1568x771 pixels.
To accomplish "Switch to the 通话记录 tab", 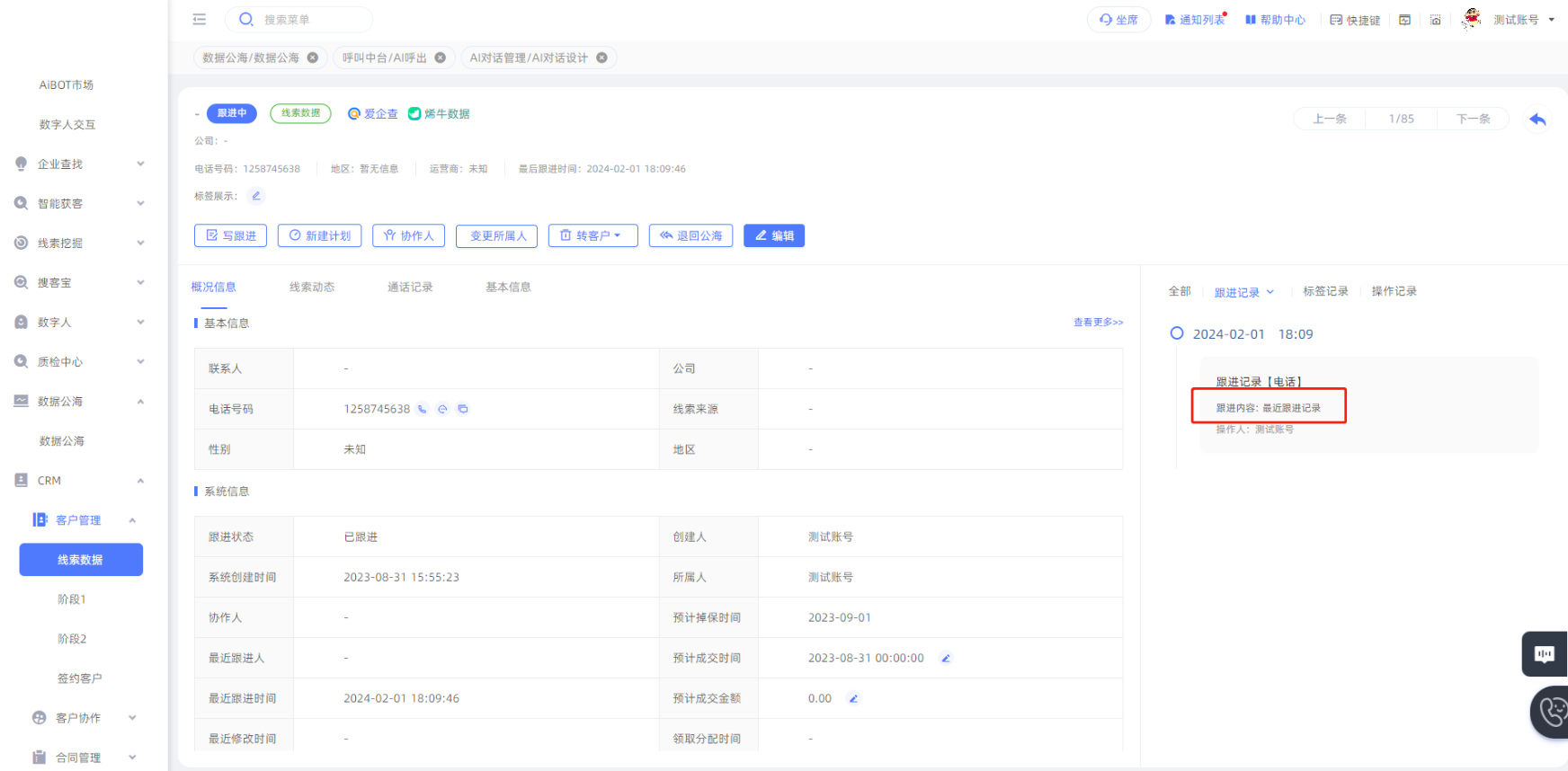I will 410,288.
